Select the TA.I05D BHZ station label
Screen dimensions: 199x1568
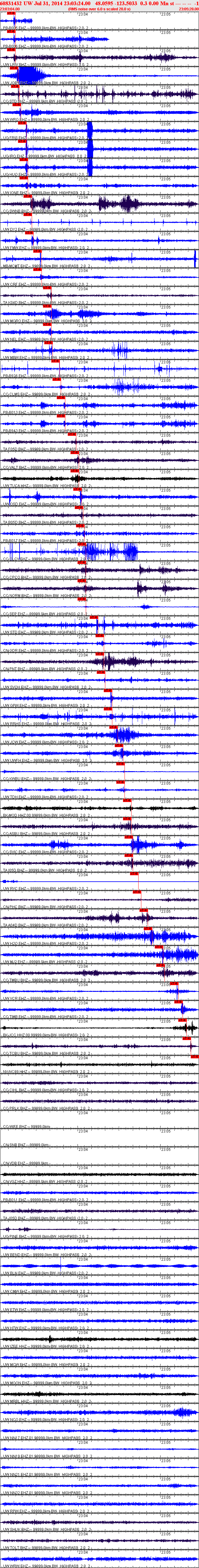tap(46, 870)
